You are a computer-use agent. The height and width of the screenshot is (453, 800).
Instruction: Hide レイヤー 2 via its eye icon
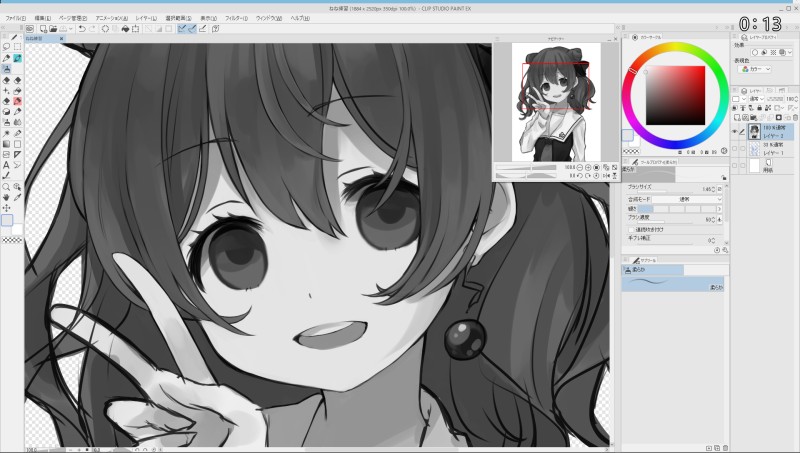[735, 132]
